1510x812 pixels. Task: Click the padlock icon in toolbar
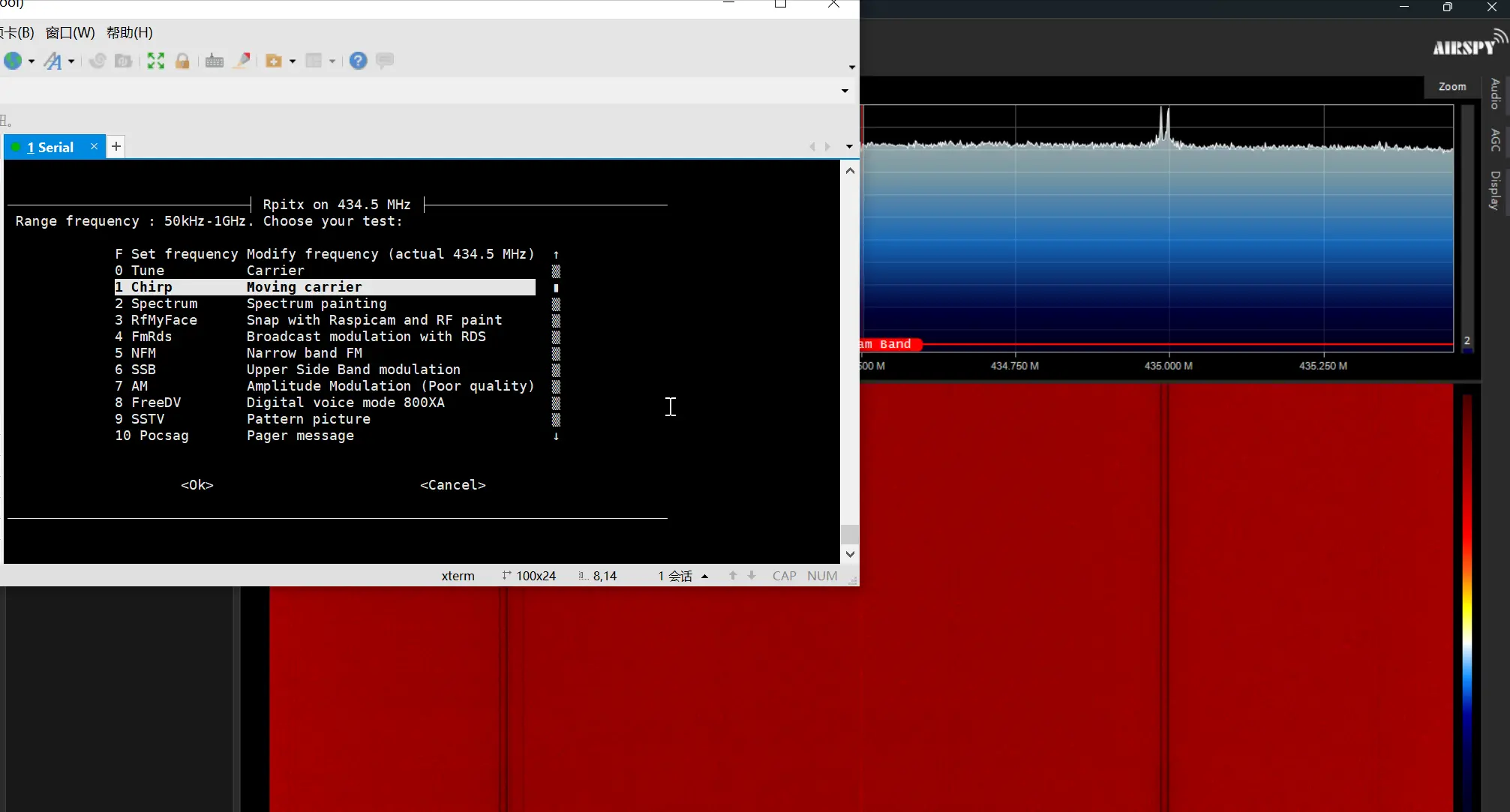point(182,61)
